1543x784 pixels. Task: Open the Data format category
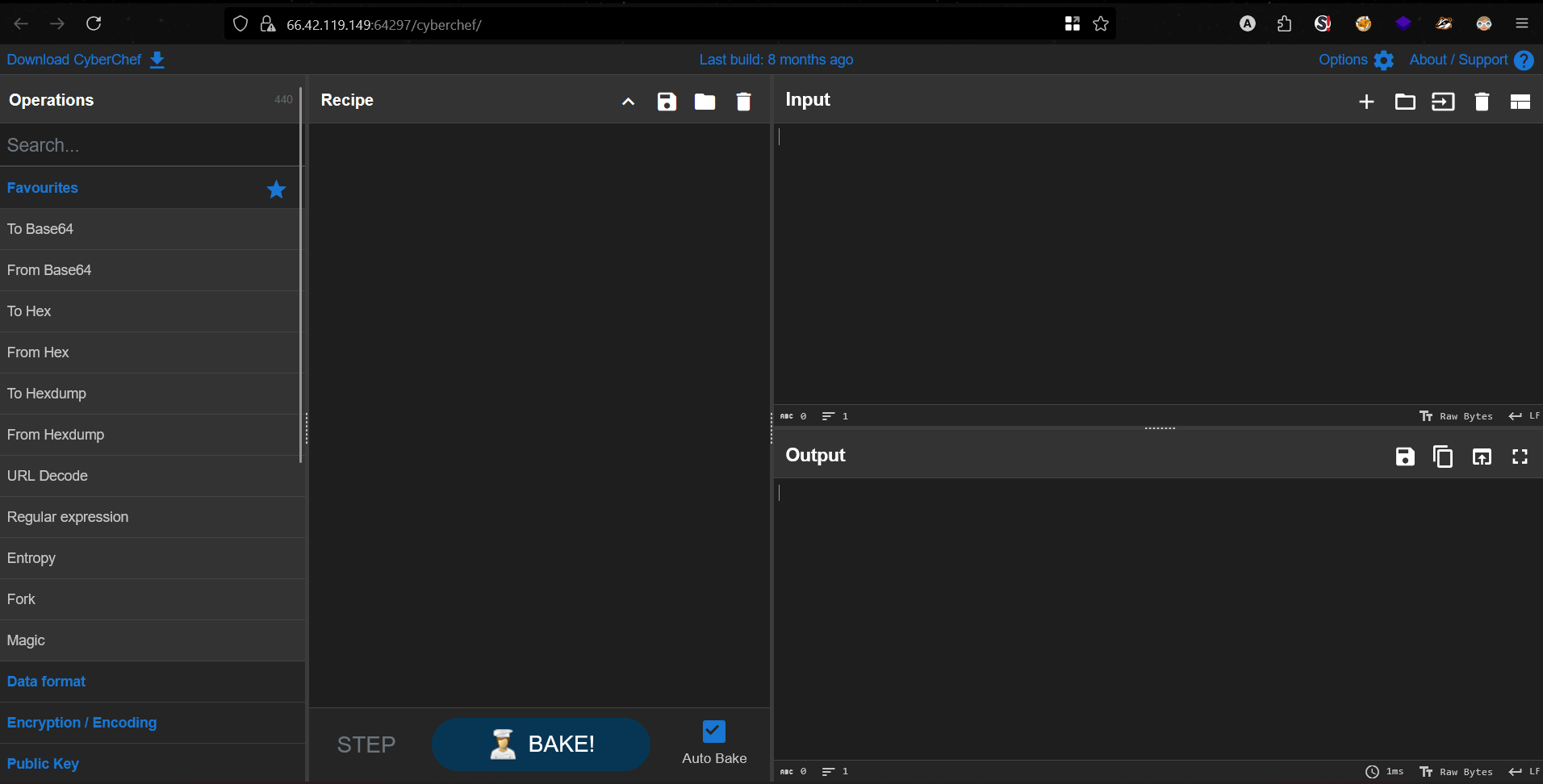click(x=46, y=682)
